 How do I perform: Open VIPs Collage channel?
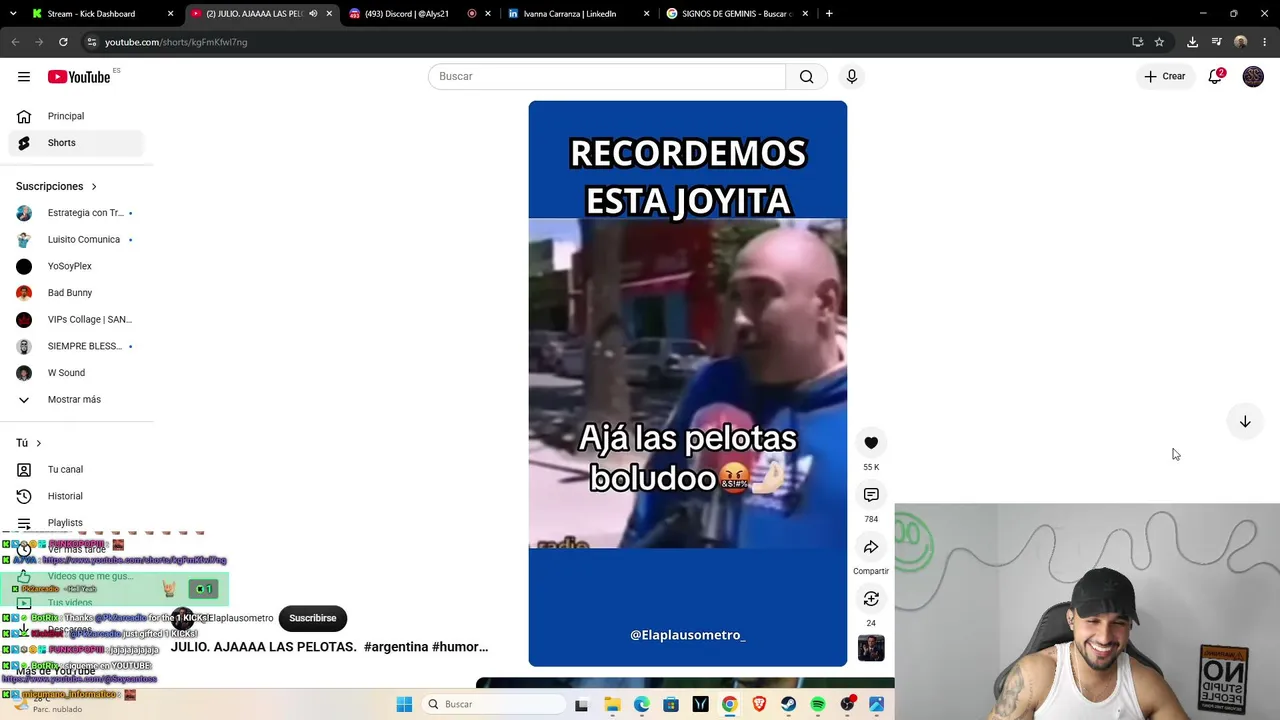pos(76,320)
